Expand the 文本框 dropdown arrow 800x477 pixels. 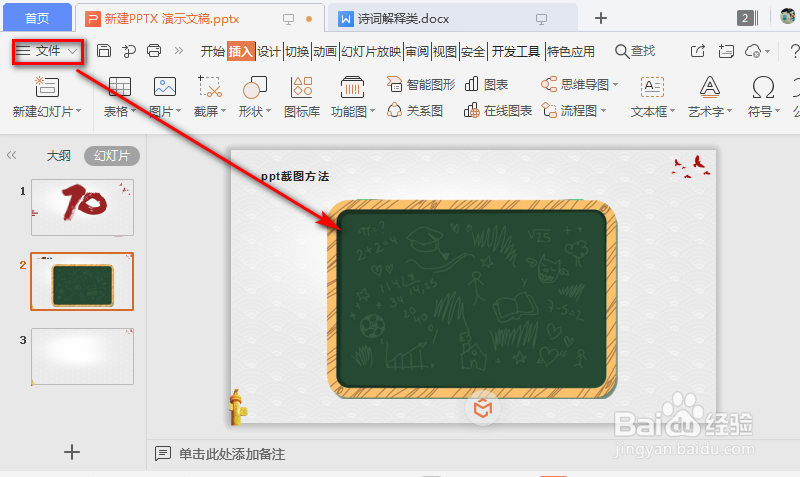672,111
